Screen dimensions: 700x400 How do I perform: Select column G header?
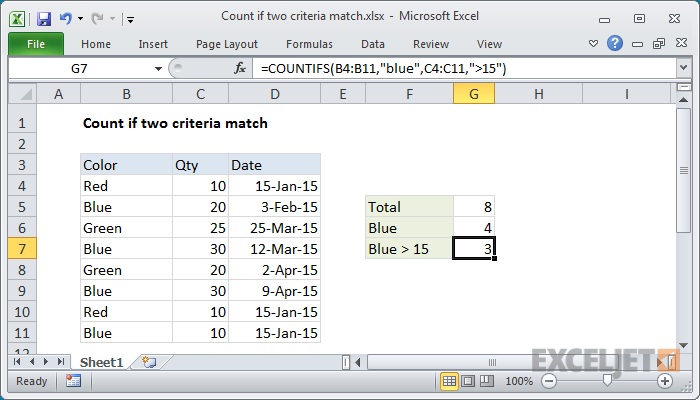point(474,94)
